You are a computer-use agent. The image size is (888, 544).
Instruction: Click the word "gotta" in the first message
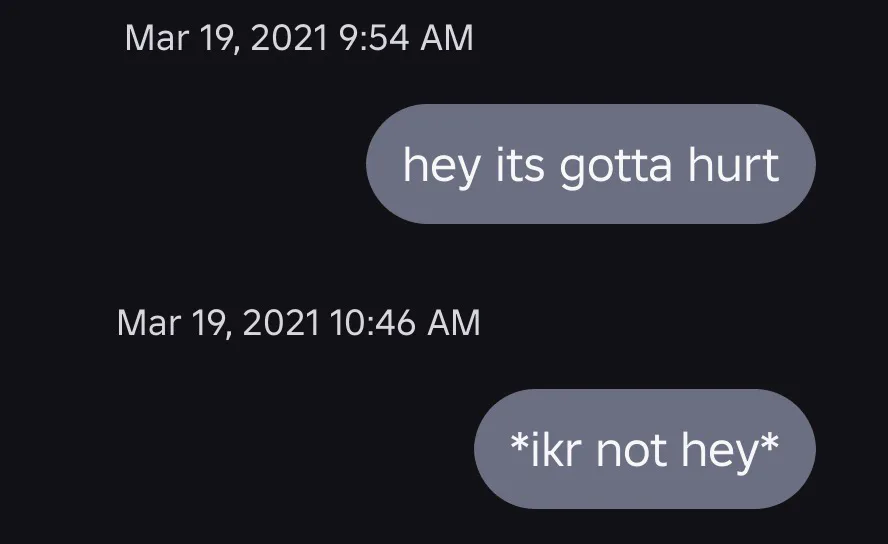615,166
